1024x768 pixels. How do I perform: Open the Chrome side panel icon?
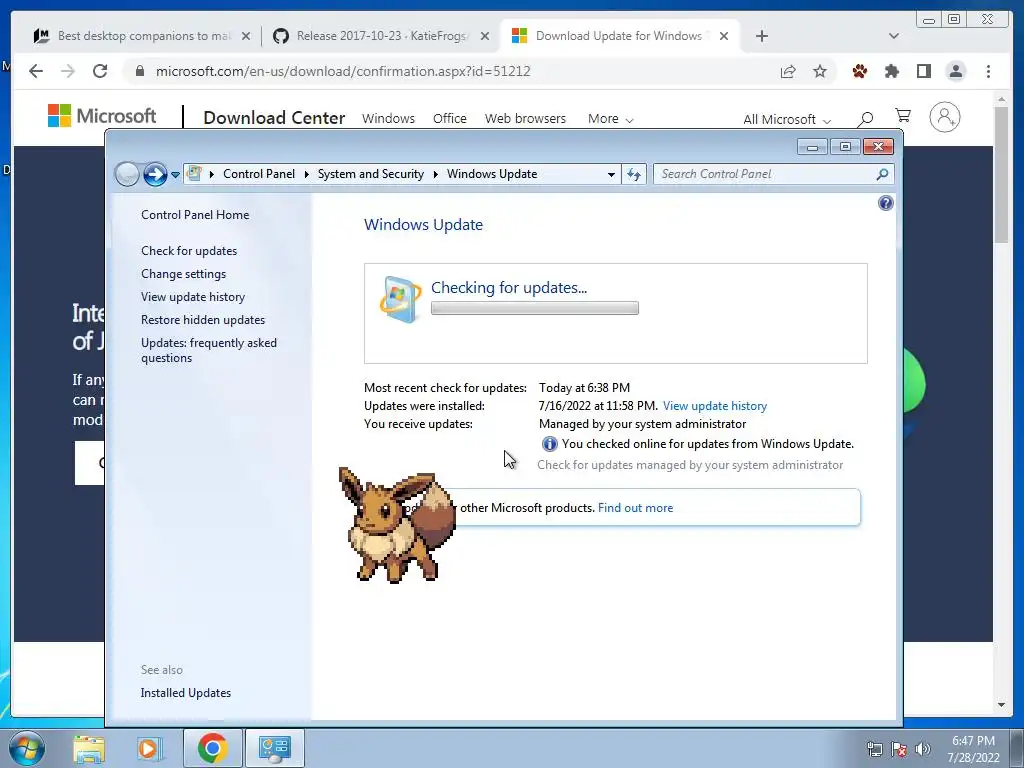click(x=923, y=71)
